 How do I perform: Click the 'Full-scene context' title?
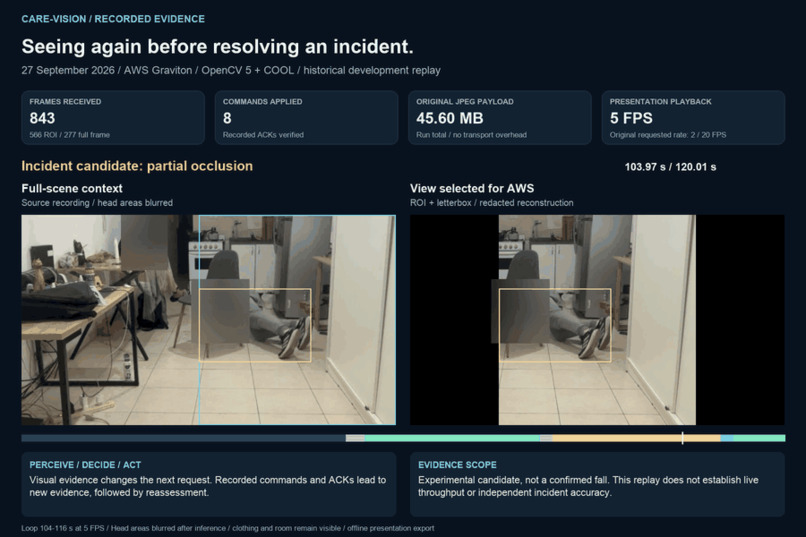pyautogui.click(x=72, y=189)
